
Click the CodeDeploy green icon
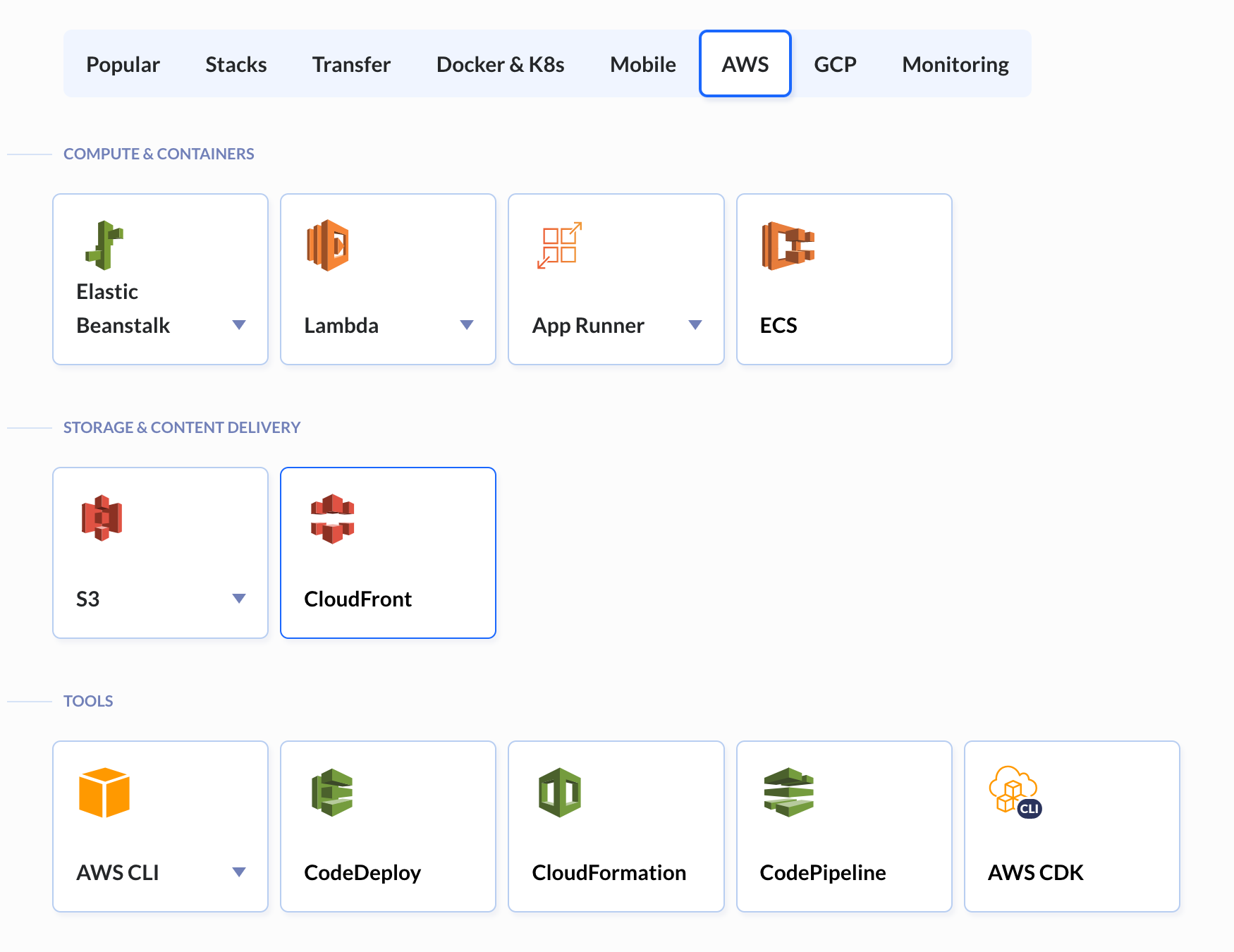[x=332, y=793]
